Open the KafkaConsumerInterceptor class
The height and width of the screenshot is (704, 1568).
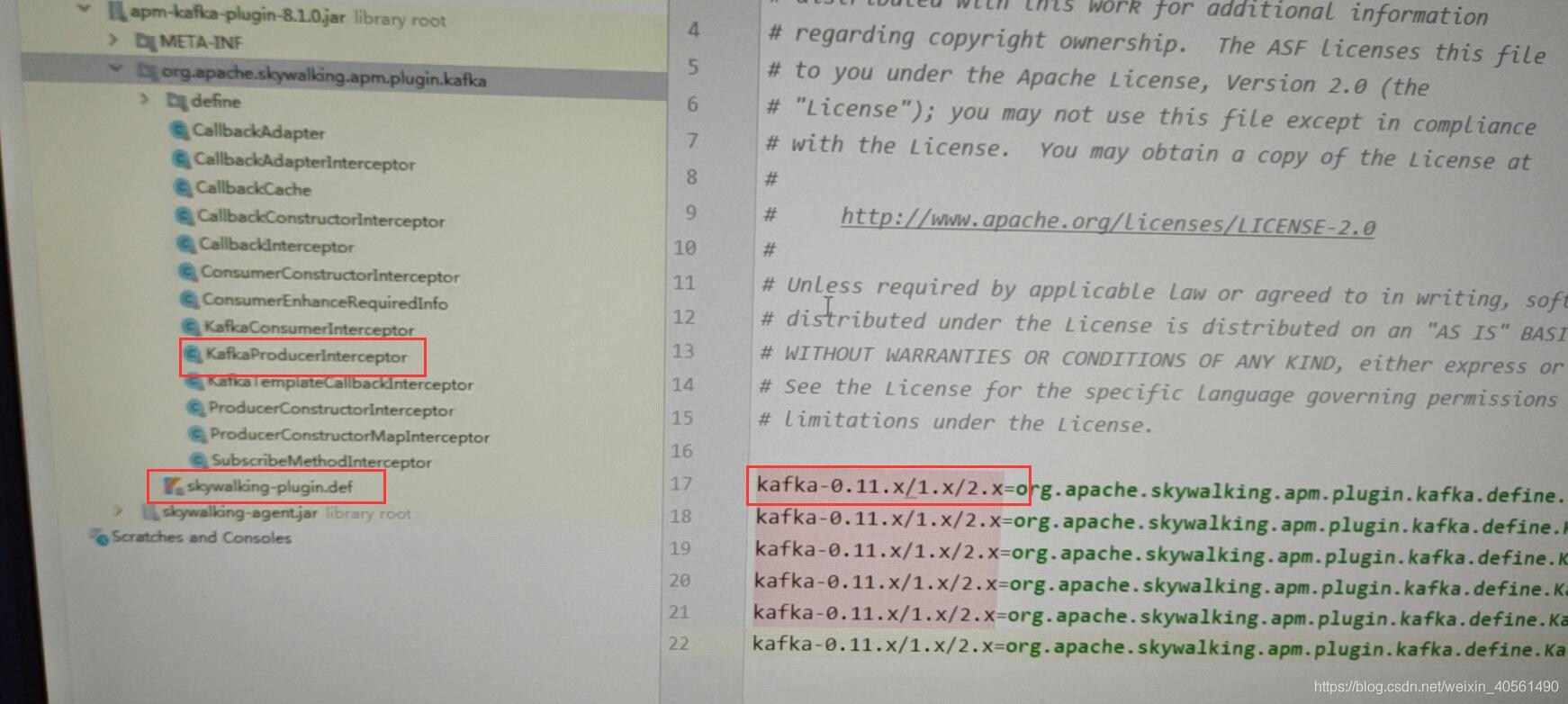click(309, 328)
